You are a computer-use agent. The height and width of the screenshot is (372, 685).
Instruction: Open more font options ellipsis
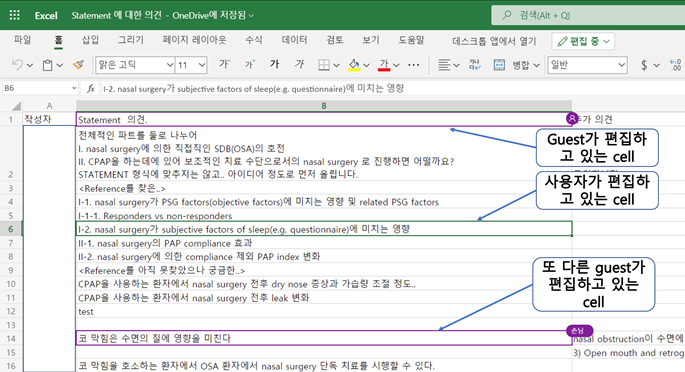coord(413,65)
